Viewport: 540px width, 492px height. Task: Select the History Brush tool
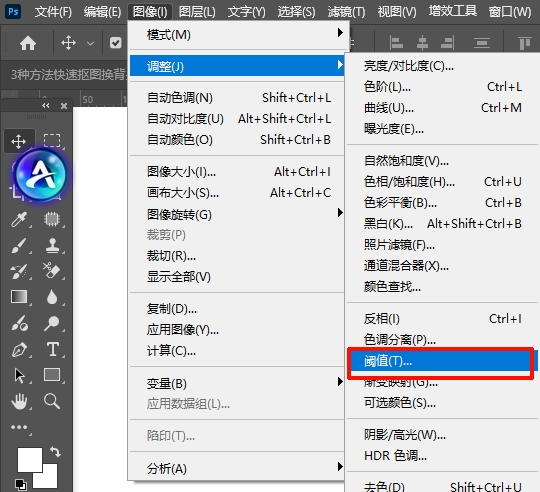(x=19, y=271)
